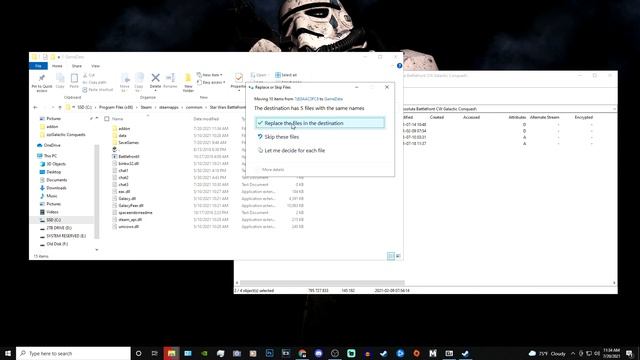Choose Replace the files in the destination
Image resolution: width=640 pixels, height=360 pixels.
[x=320, y=123]
